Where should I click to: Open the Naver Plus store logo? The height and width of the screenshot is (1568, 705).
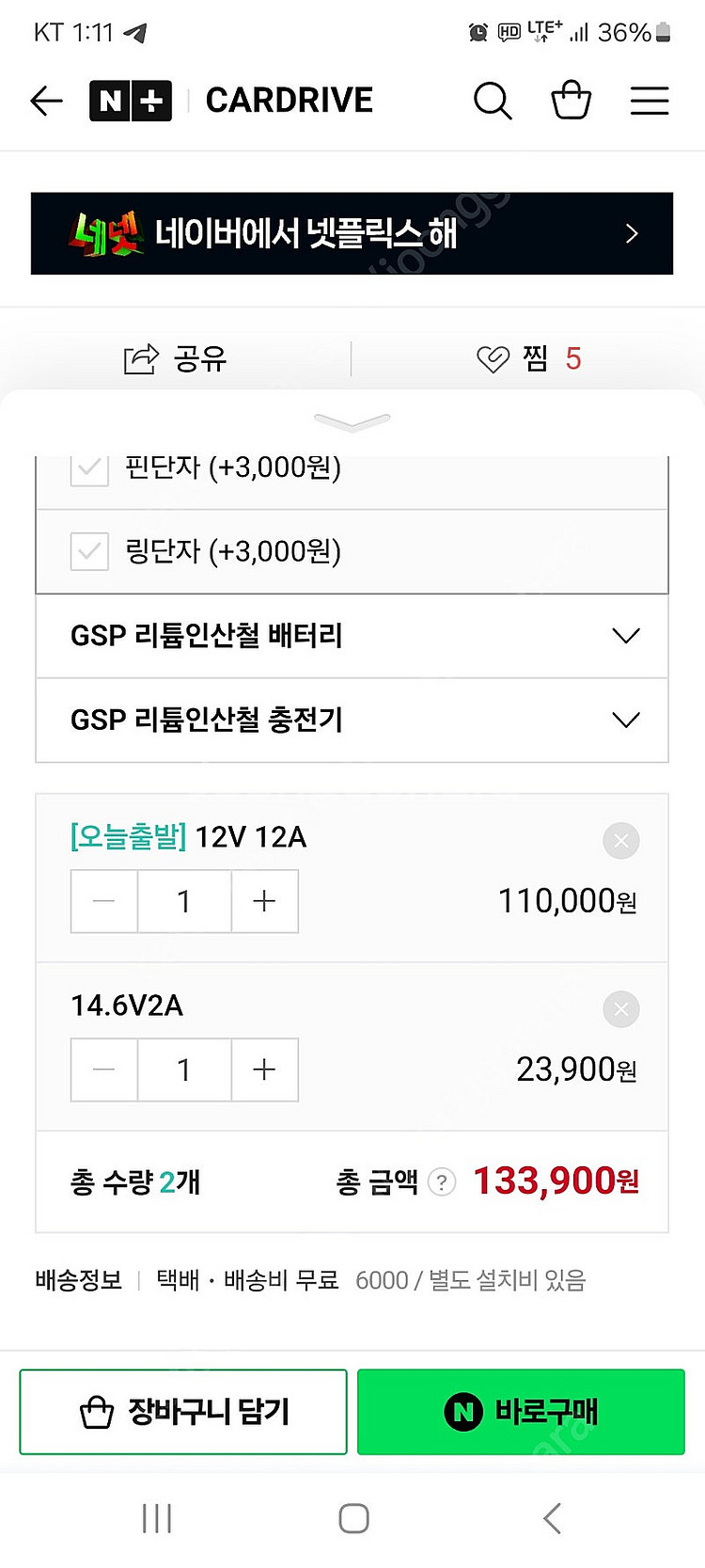[x=131, y=101]
